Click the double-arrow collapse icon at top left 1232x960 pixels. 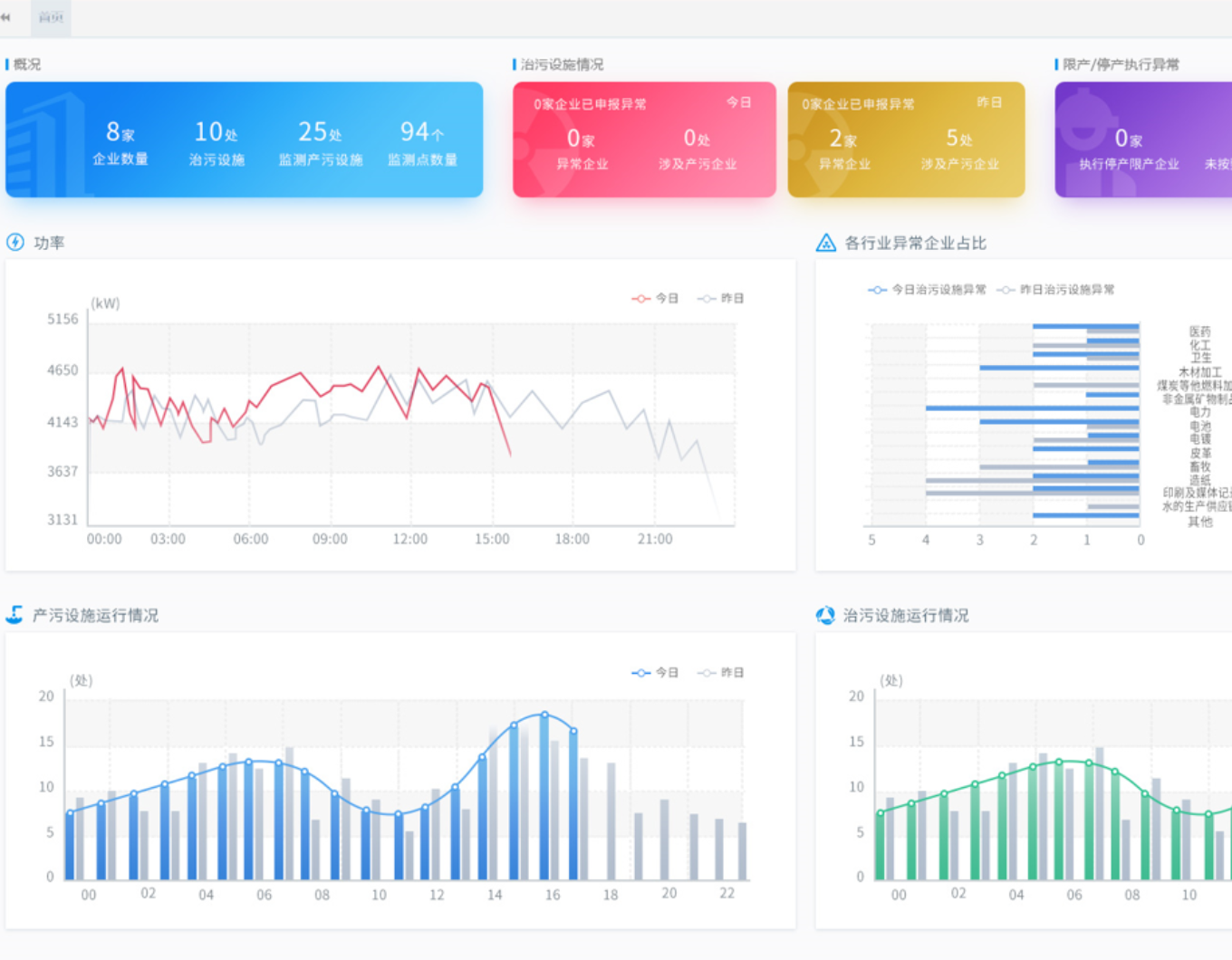pos(5,17)
